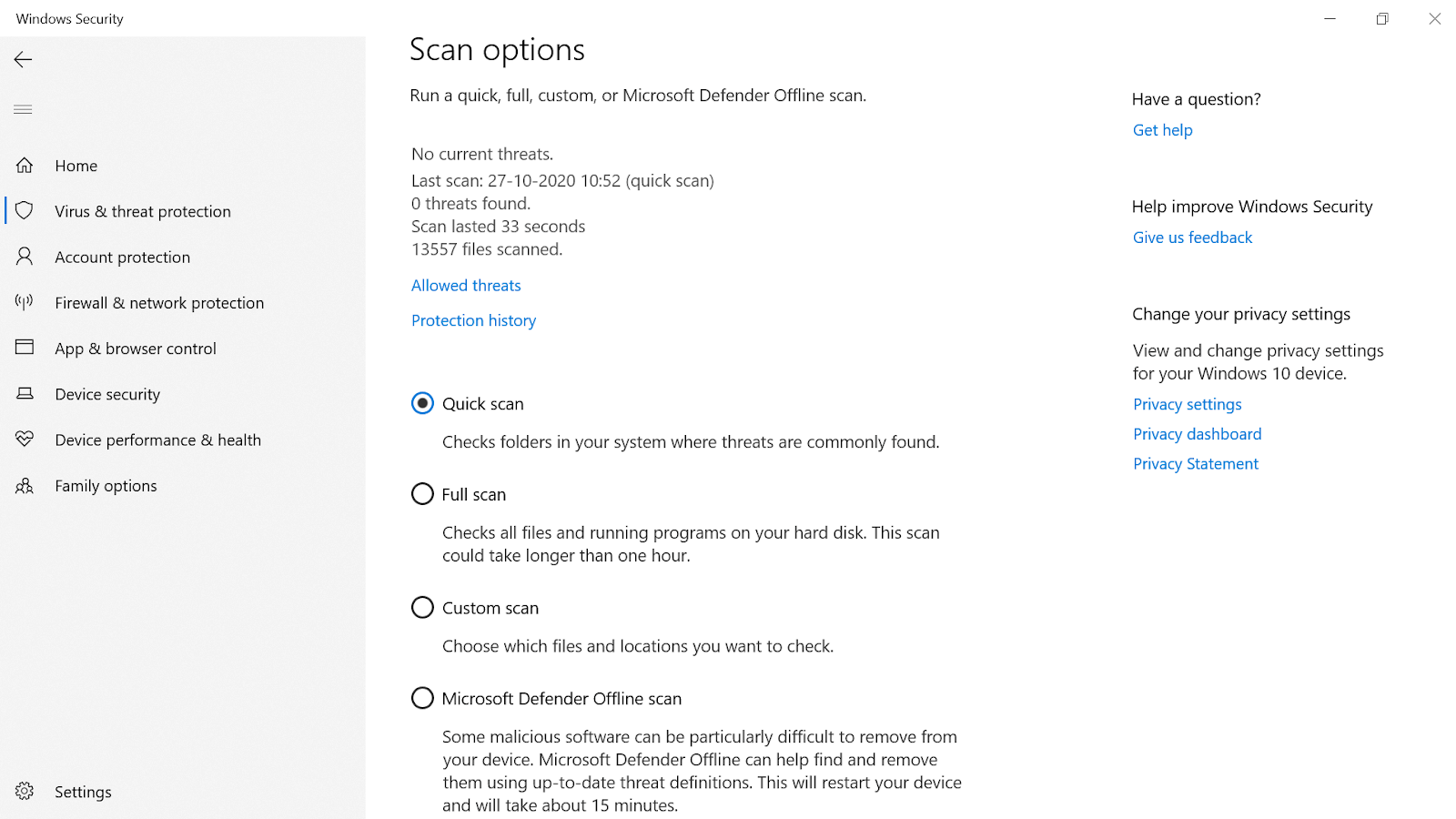The image size is (1456, 819).
Task: Click the Family options icon
Action: (23, 485)
